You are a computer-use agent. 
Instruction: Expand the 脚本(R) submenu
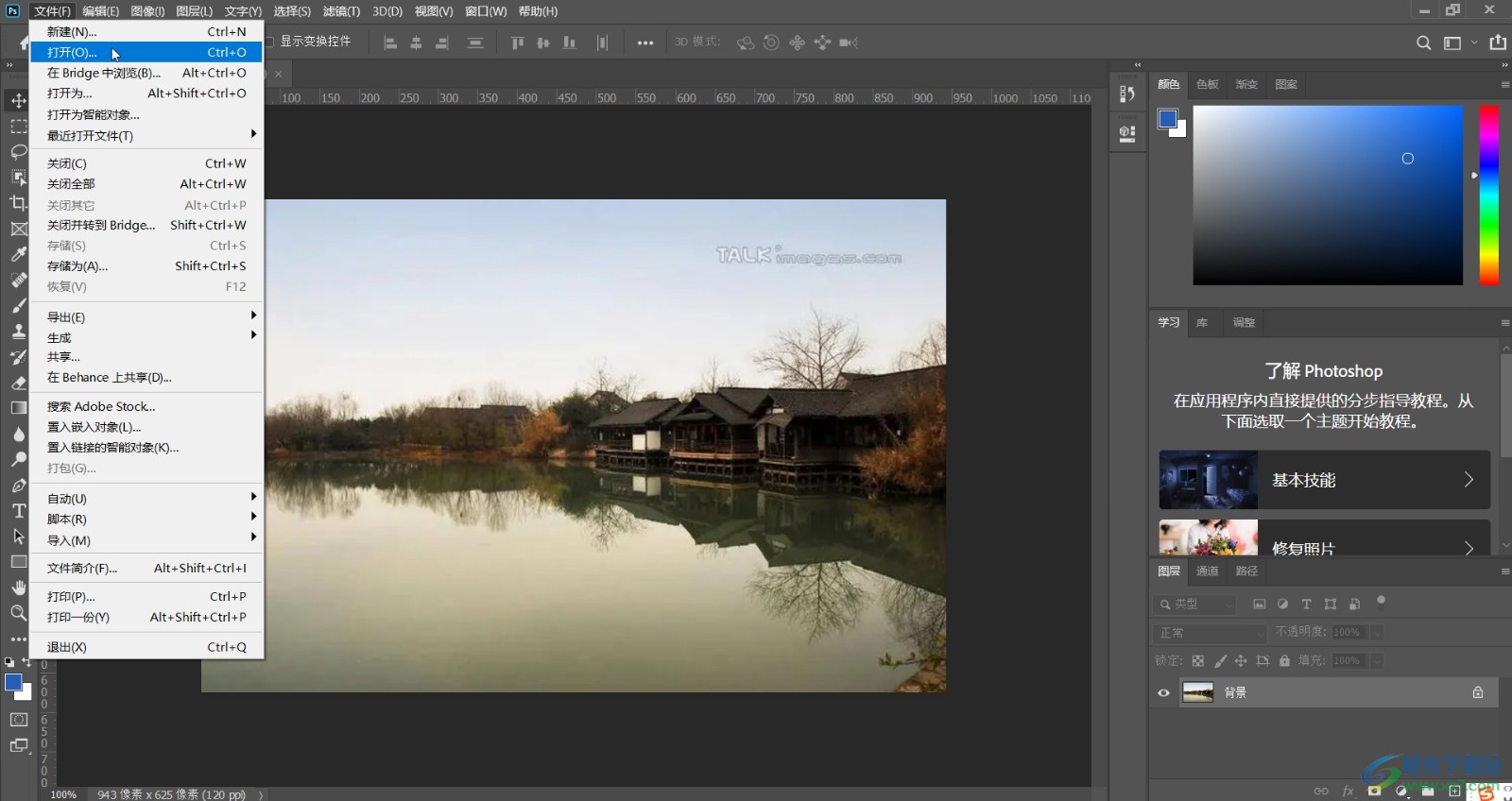[x=146, y=519]
